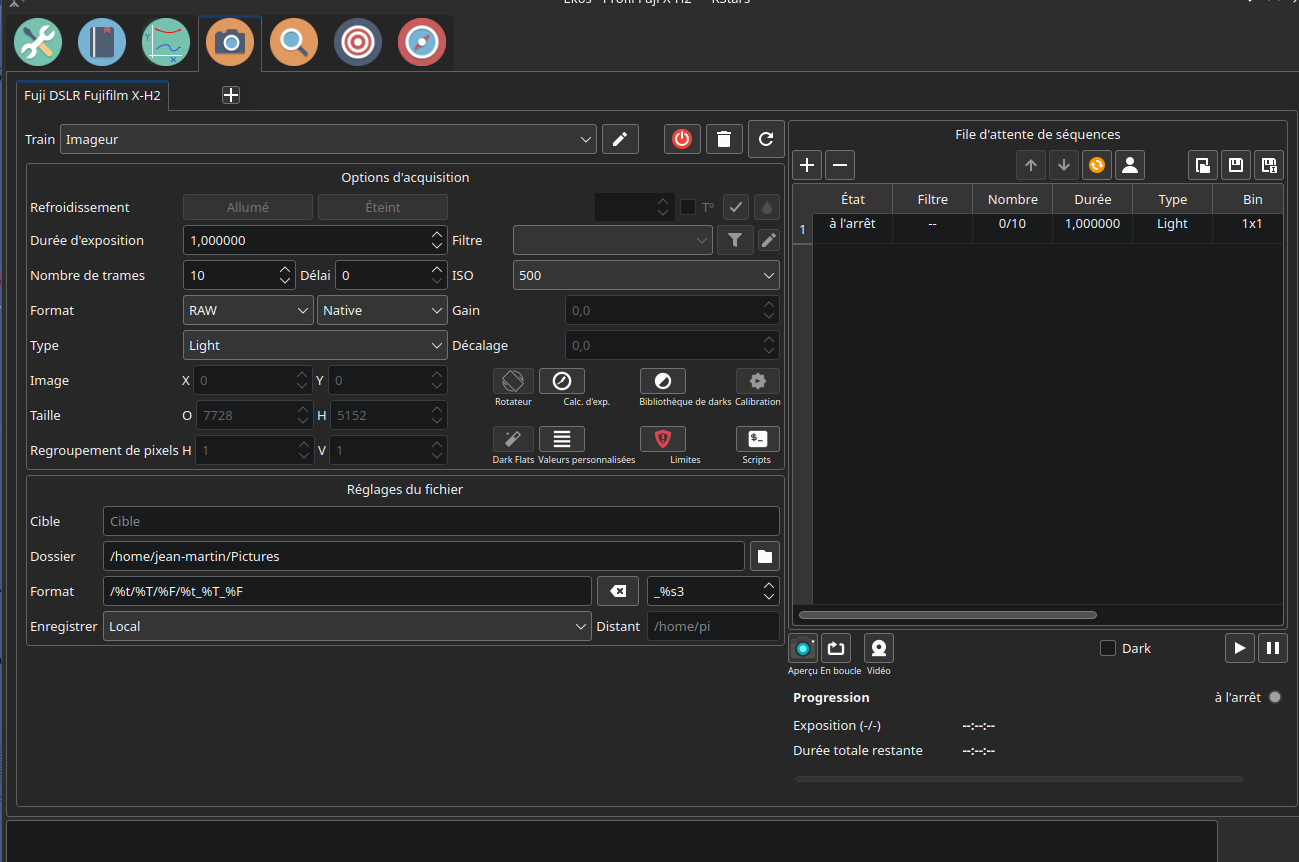Open the exposure calculator (Calc. d'exp.)
The width and height of the screenshot is (1299, 862).
(561, 381)
